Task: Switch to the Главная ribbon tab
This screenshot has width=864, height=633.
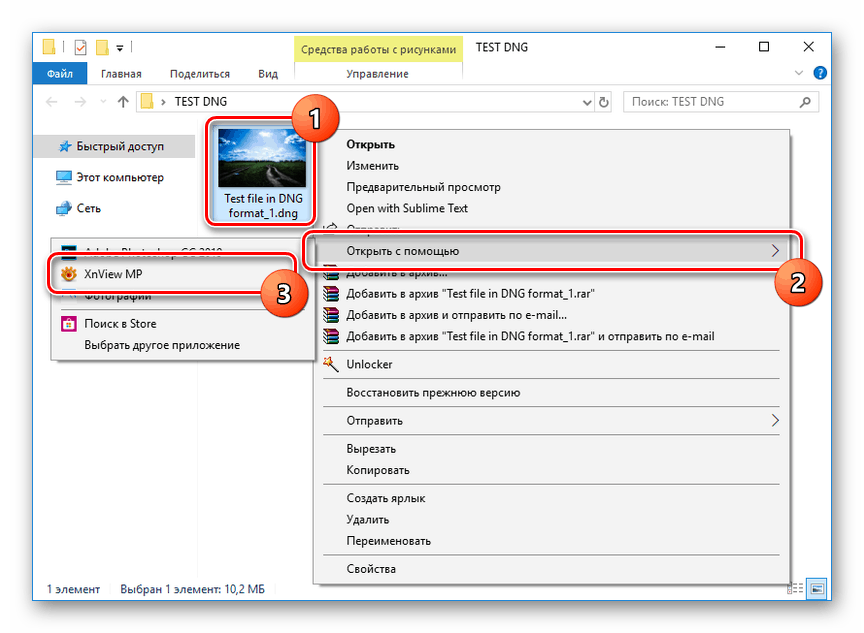Action: tap(121, 74)
